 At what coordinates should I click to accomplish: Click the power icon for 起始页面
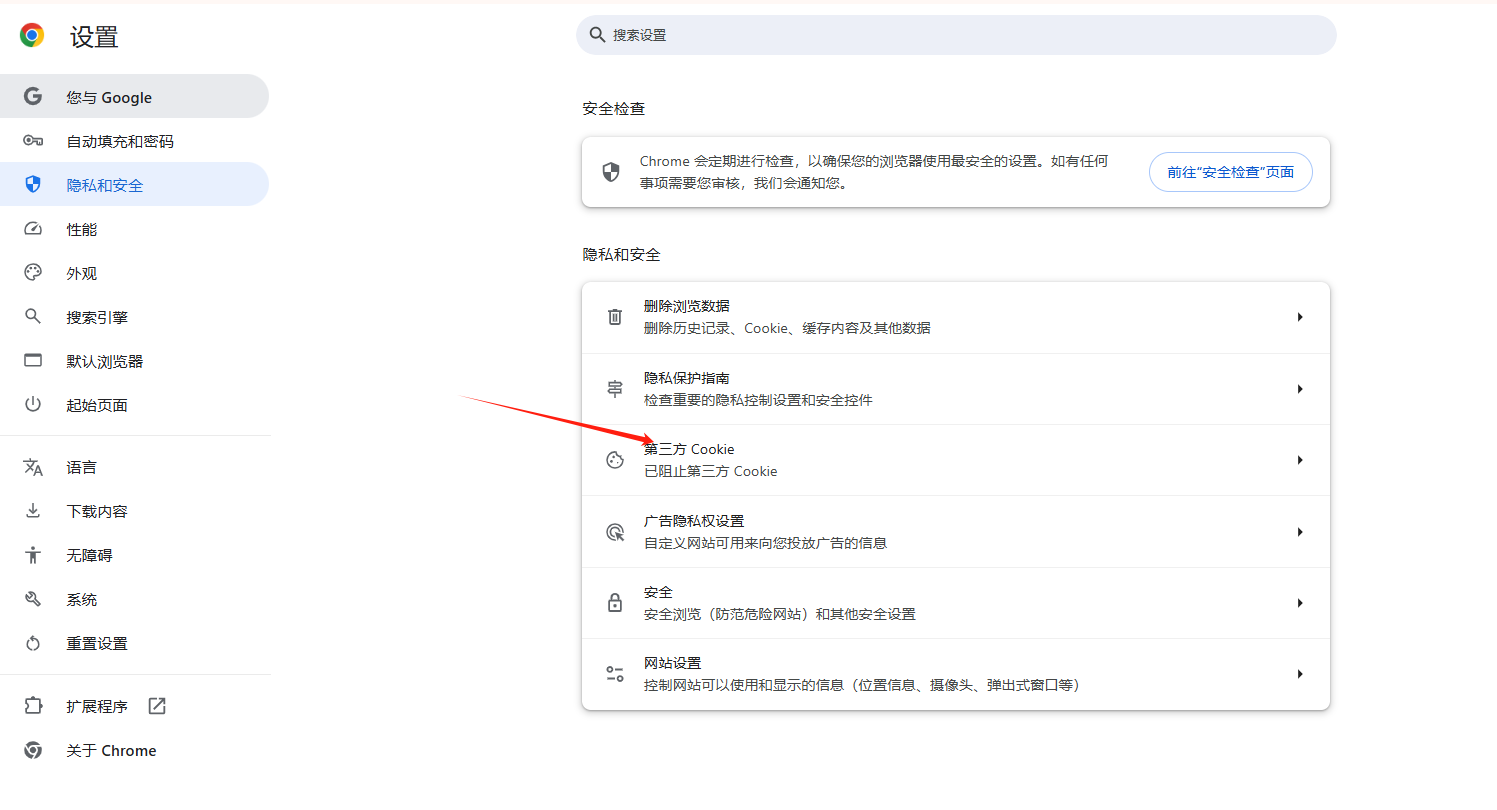click(x=33, y=405)
